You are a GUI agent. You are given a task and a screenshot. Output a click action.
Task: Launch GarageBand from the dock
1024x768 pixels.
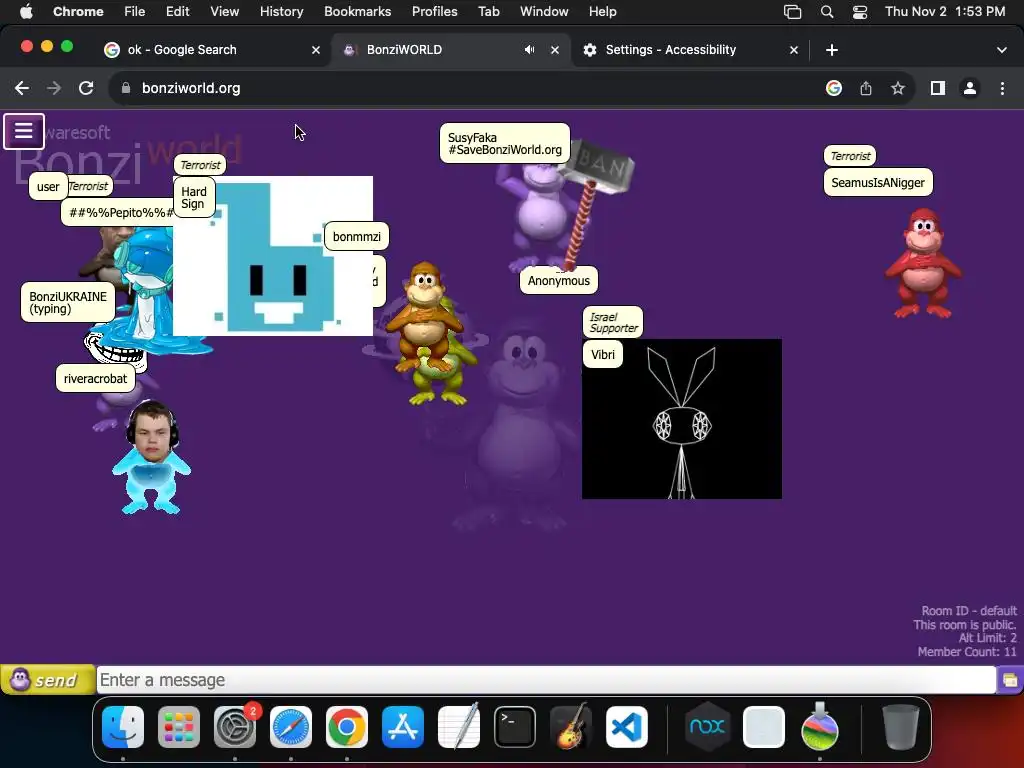pos(571,727)
